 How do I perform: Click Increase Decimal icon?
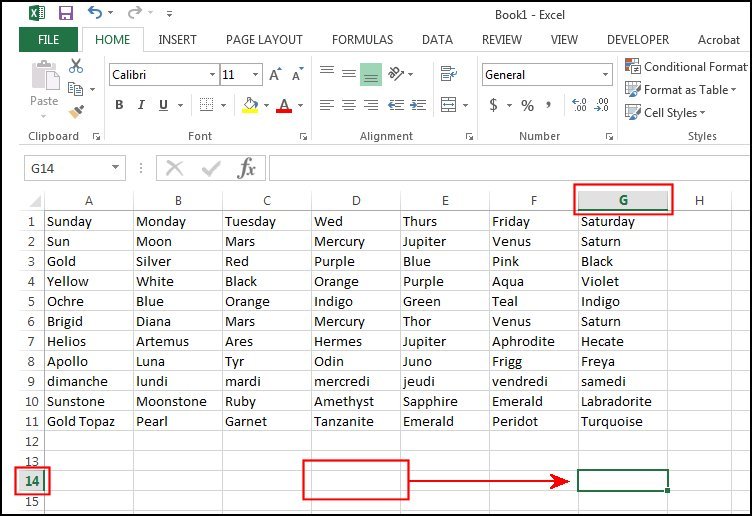(x=579, y=105)
